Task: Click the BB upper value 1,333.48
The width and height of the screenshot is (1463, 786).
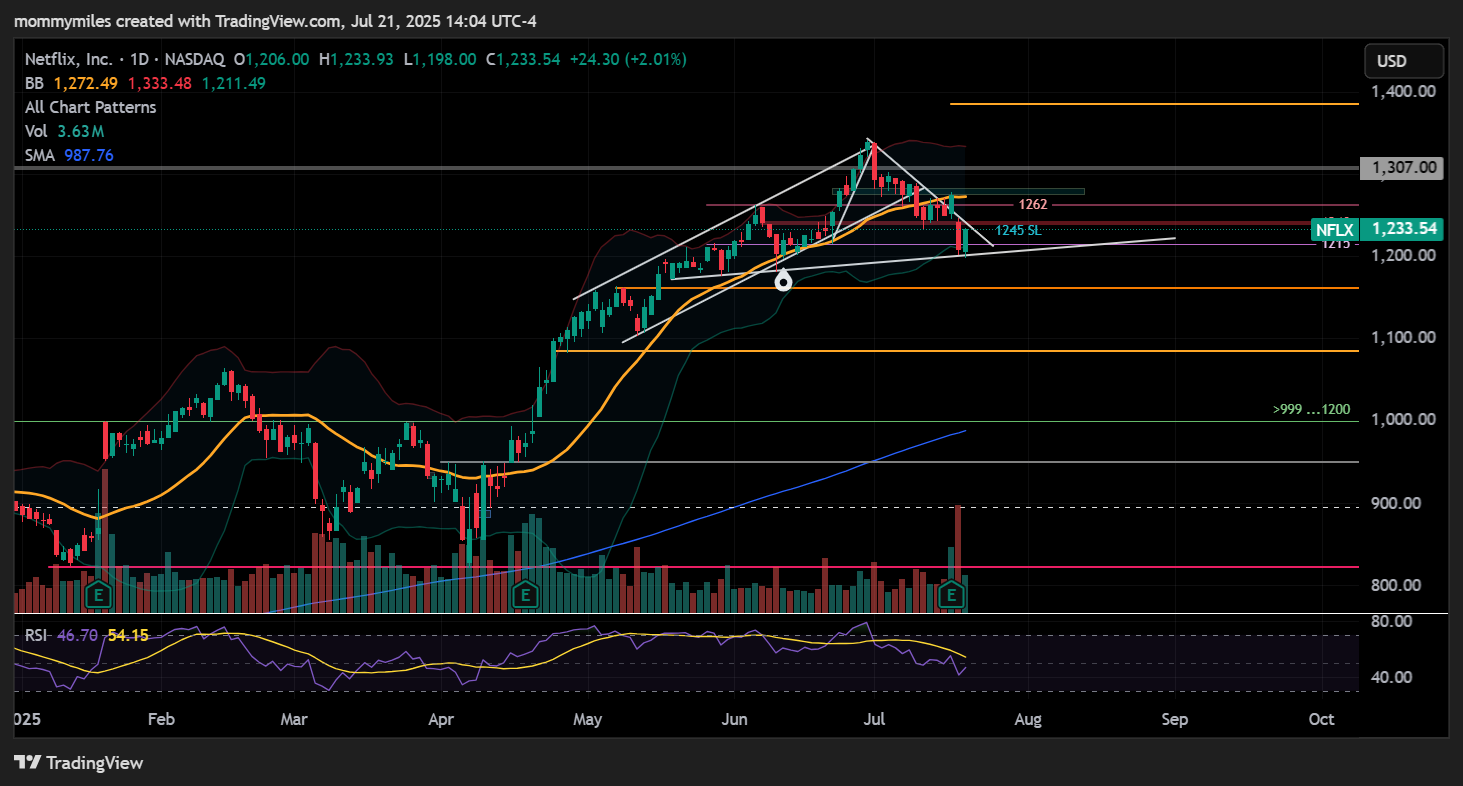Action: pos(159,83)
